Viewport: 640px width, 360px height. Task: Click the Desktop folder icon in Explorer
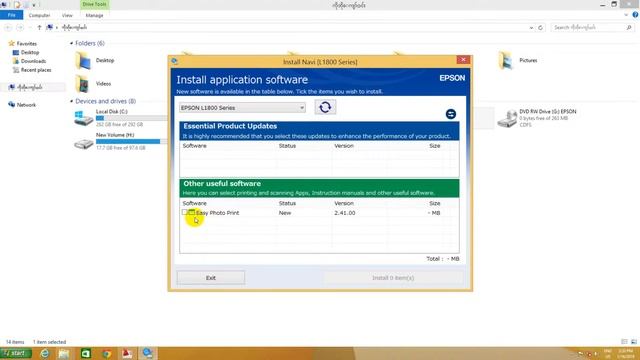(x=83, y=61)
